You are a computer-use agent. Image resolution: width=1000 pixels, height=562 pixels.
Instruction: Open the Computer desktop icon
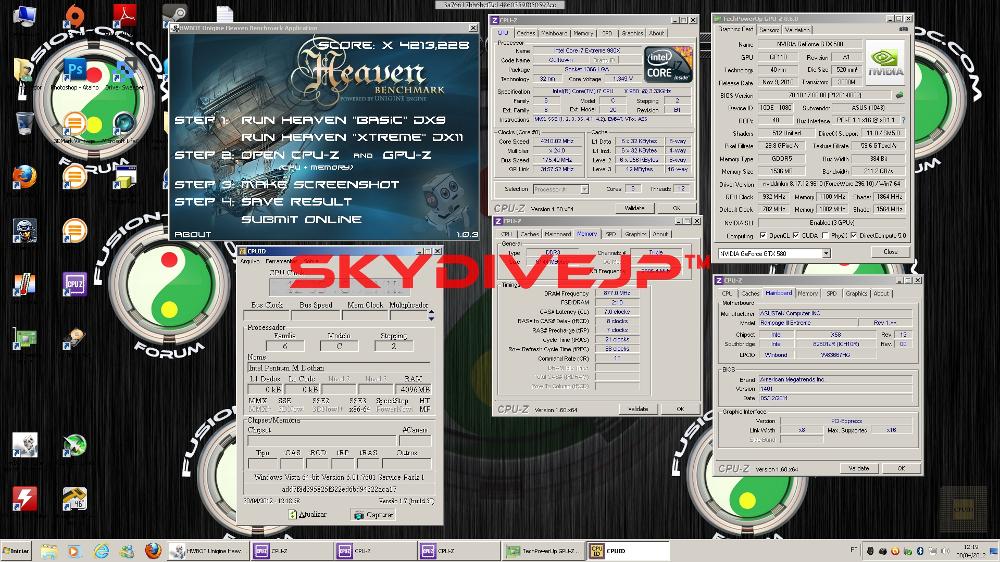(x=24, y=15)
